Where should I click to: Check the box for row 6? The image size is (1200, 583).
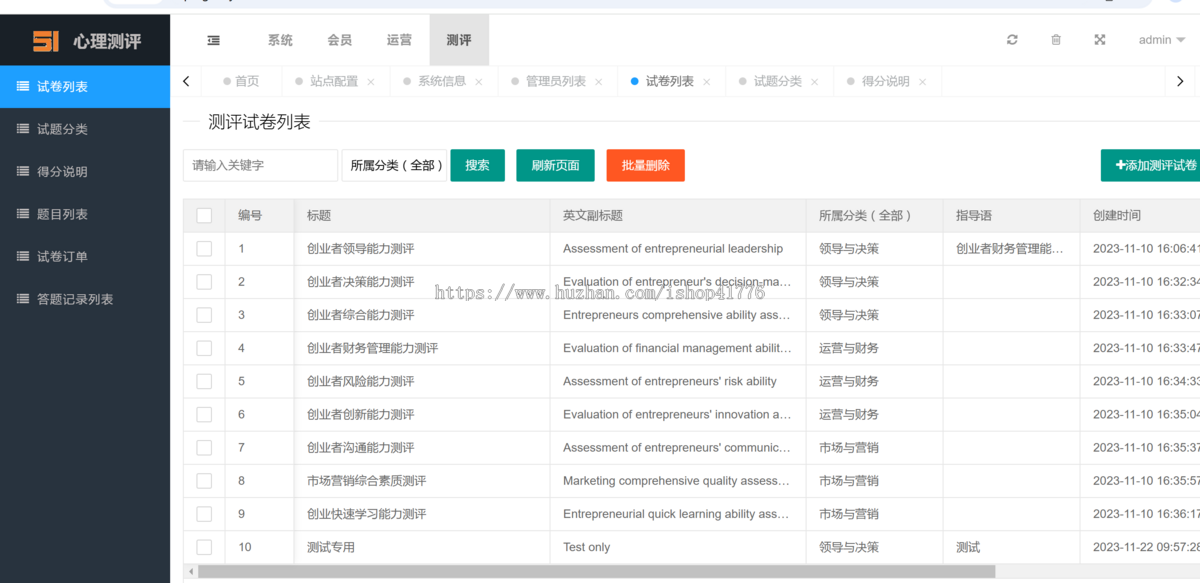pyautogui.click(x=204, y=414)
